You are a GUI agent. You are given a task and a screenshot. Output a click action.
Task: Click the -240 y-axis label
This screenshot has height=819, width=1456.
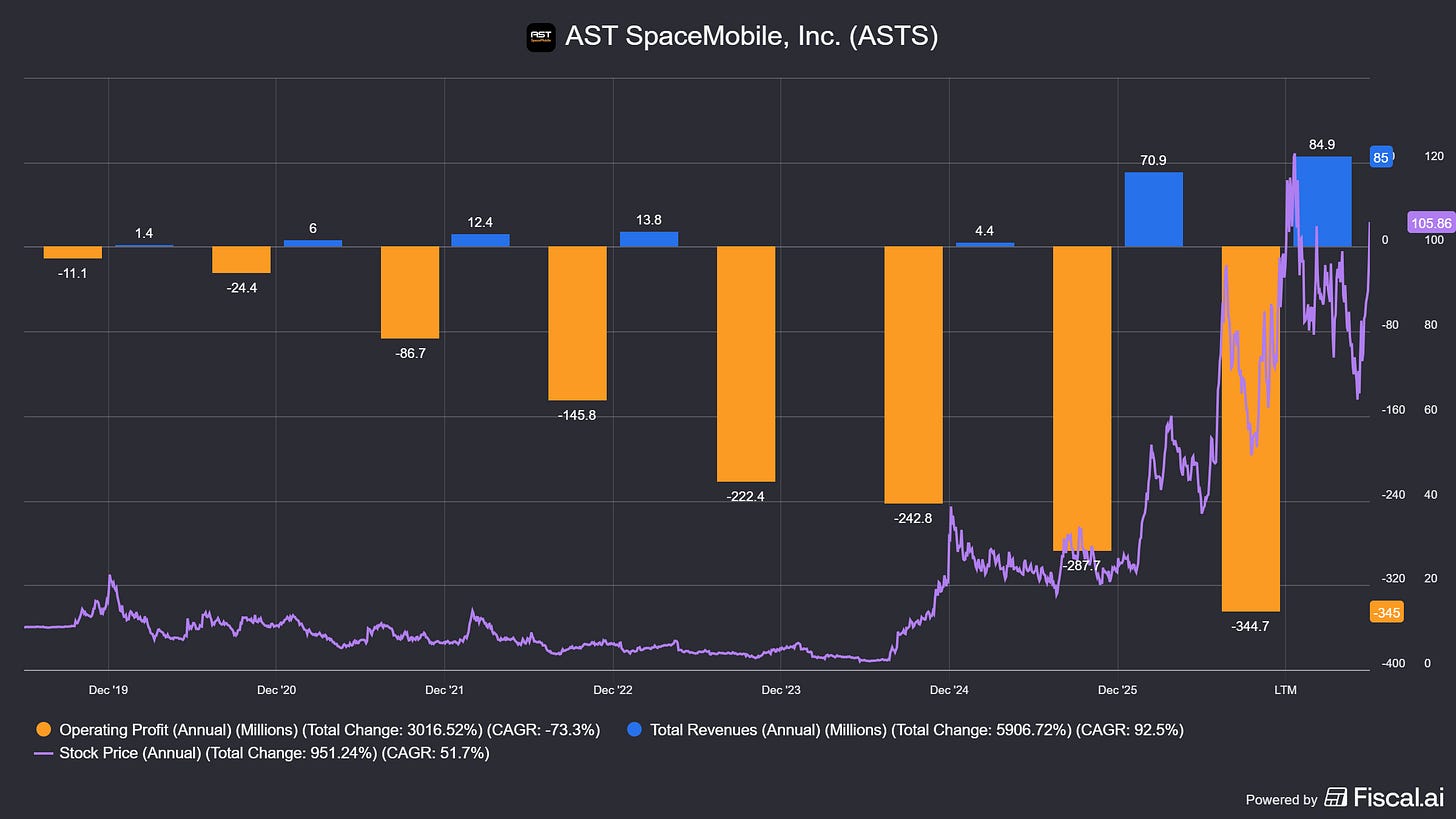pos(1391,495)
